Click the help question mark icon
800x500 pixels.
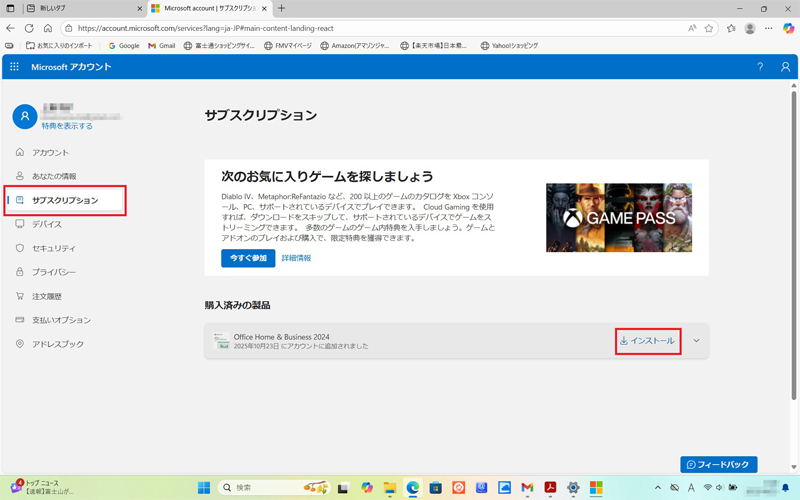click(x=760, y=67)
